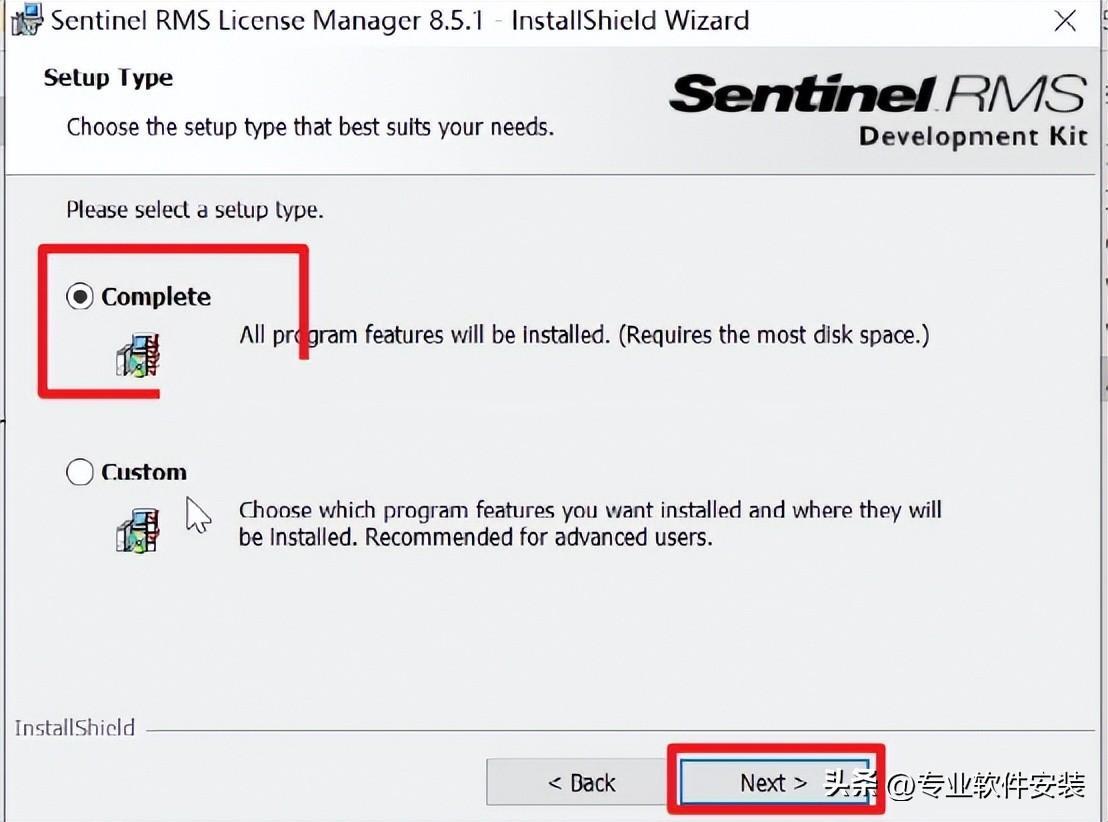This screenshot has height=822, width=1108.
Task: Click the Complete option label text
Action: point(156,297)
